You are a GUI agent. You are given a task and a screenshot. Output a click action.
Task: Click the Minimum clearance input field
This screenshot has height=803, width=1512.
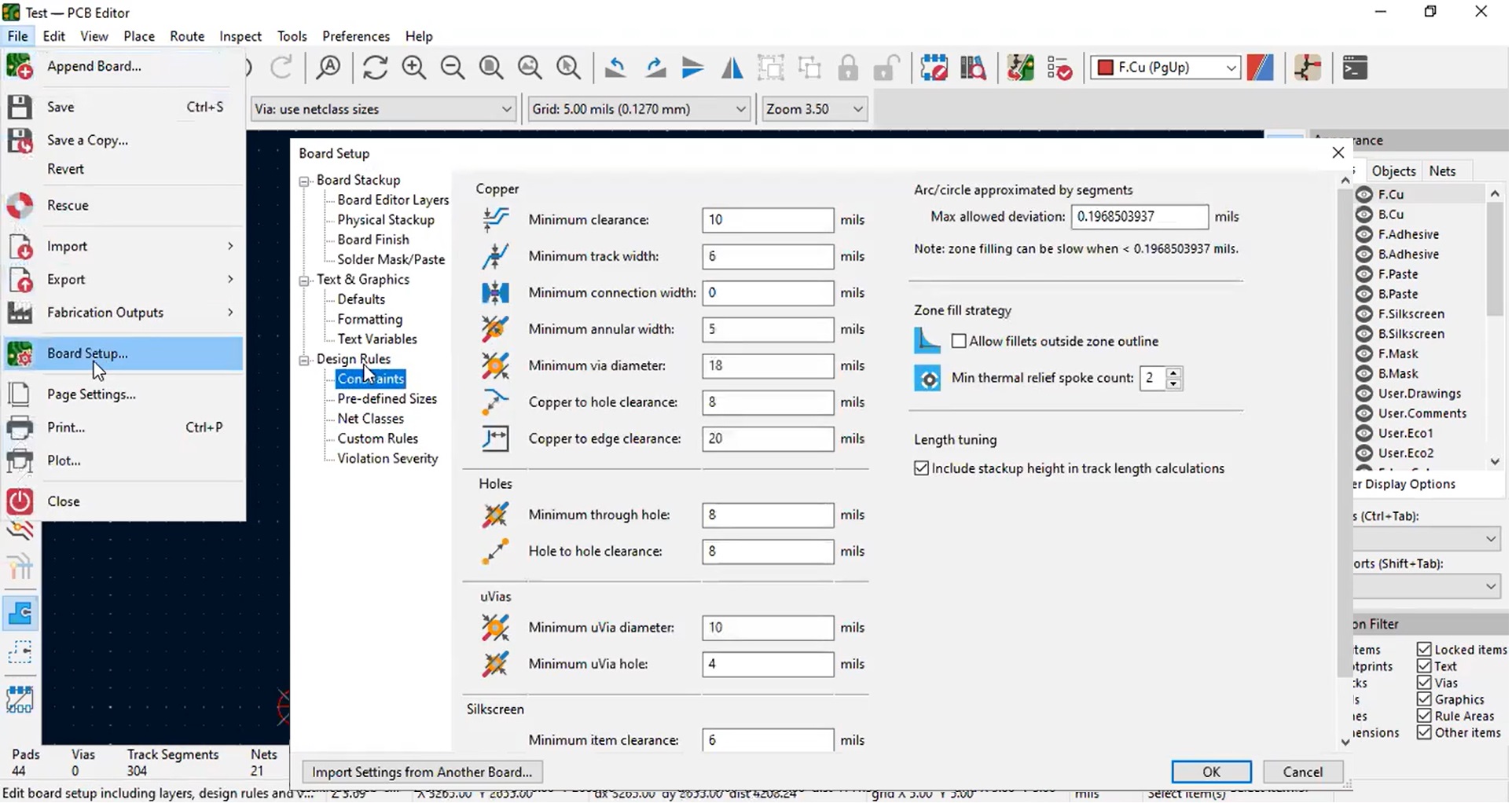769,220
